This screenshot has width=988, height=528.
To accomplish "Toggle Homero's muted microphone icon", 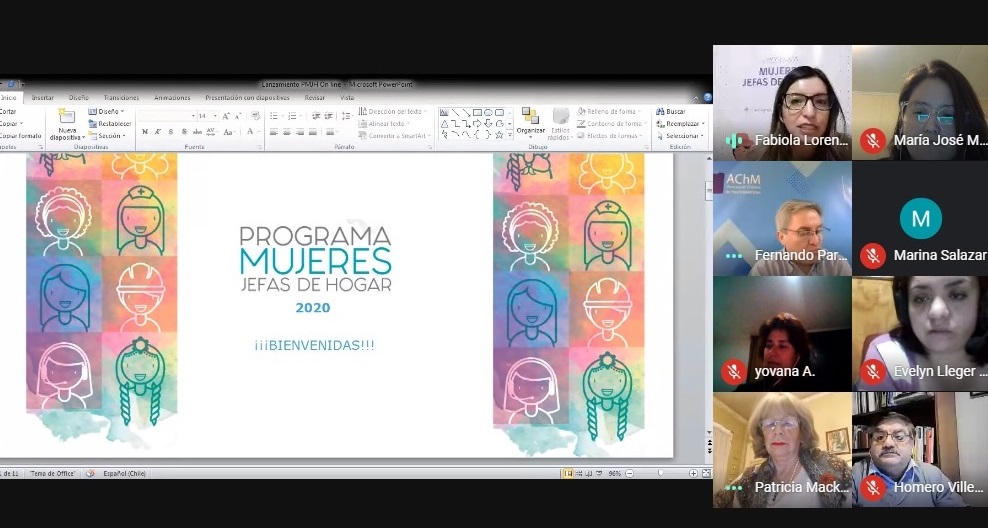I will (873, 487).
